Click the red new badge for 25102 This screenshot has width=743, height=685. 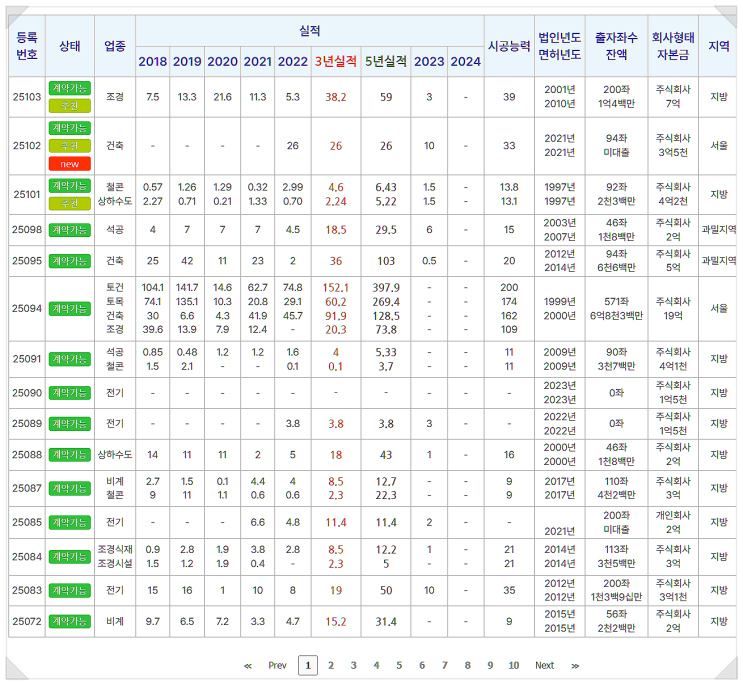pos(70,164)
